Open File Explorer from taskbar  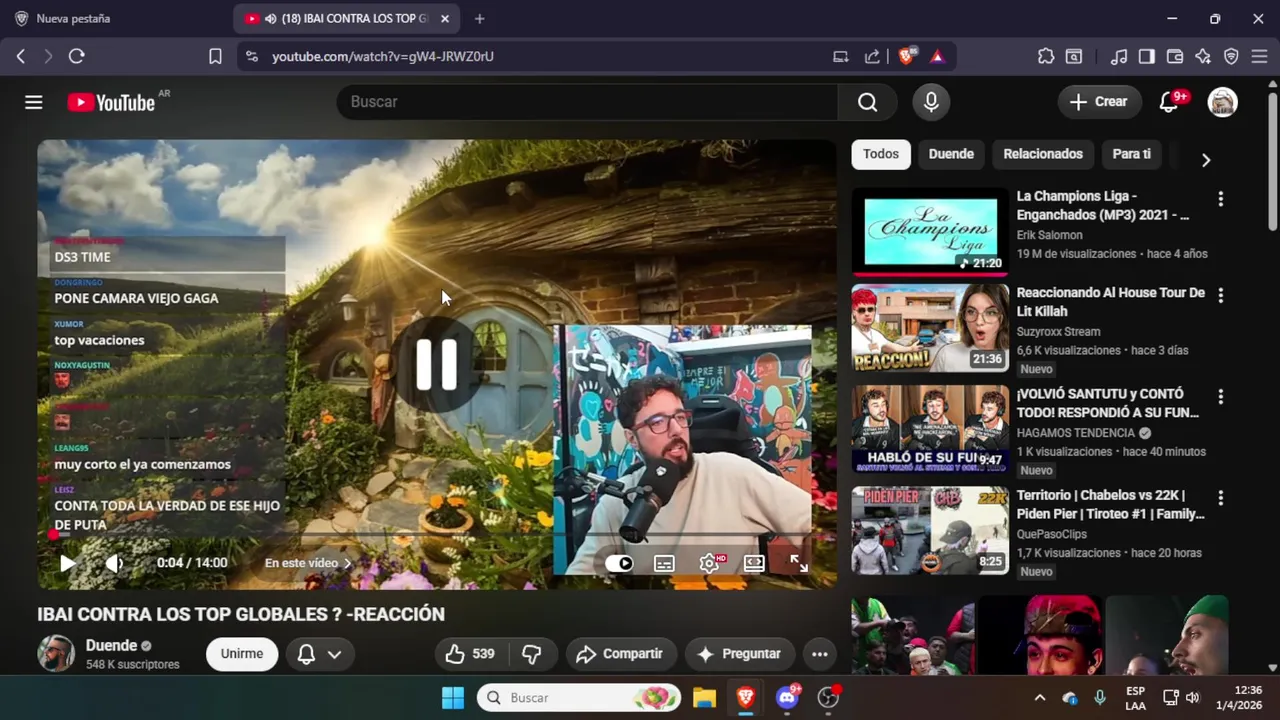704,698
